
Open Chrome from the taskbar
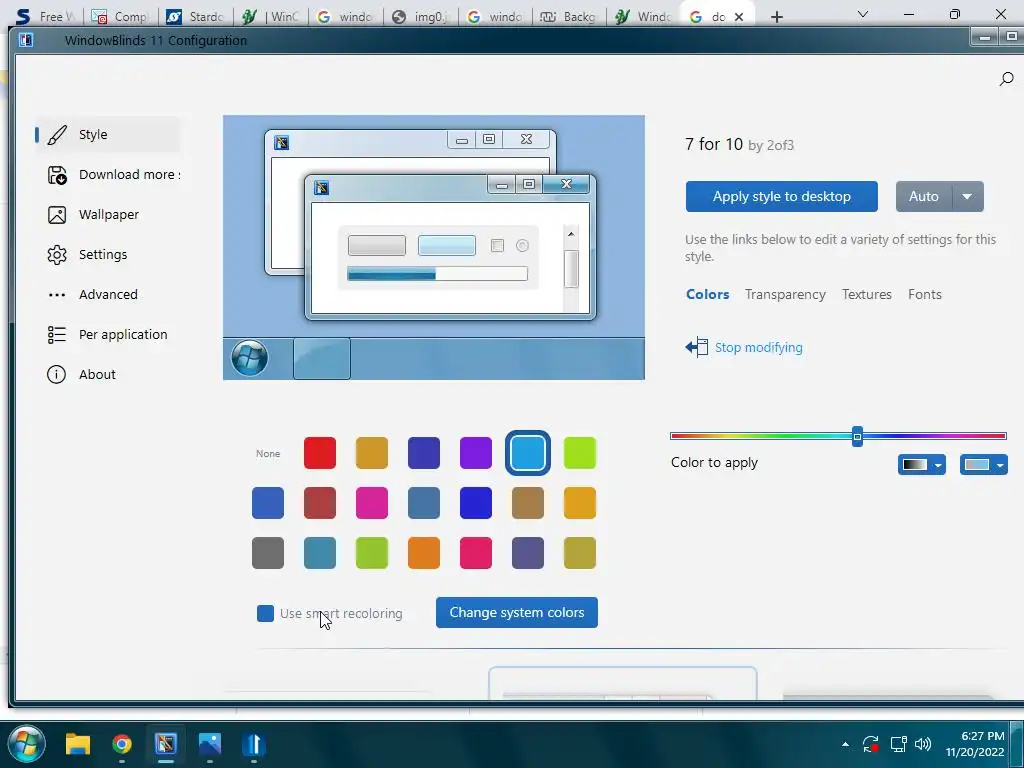click(121, 744)
